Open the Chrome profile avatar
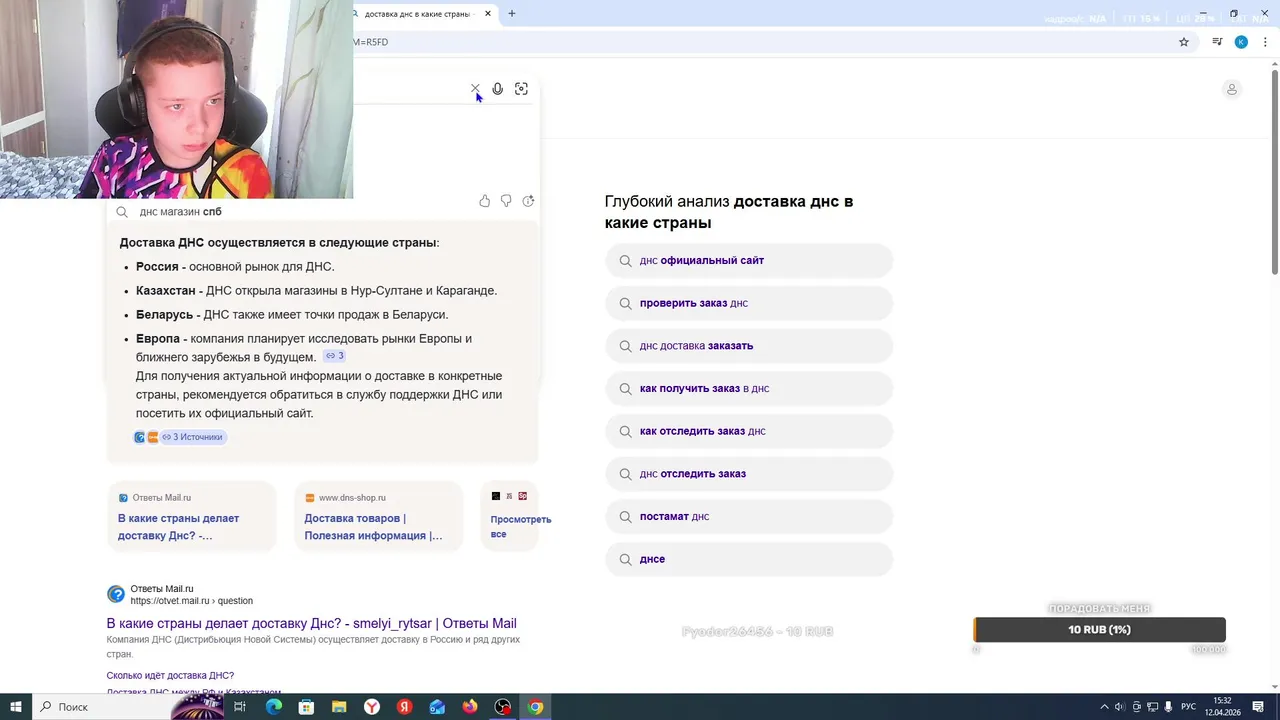Screen dimensions: 1280x720 [x=1241, y=42]
